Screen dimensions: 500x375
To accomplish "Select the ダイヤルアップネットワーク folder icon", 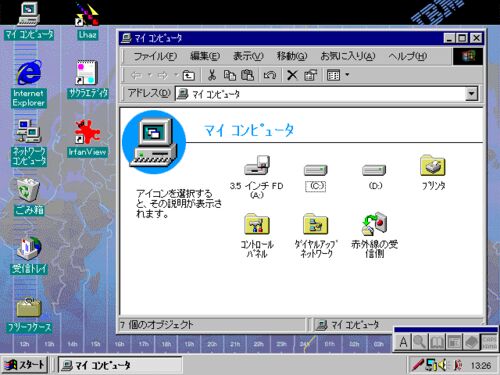I will pyautogui.click(x=316, y=224).
